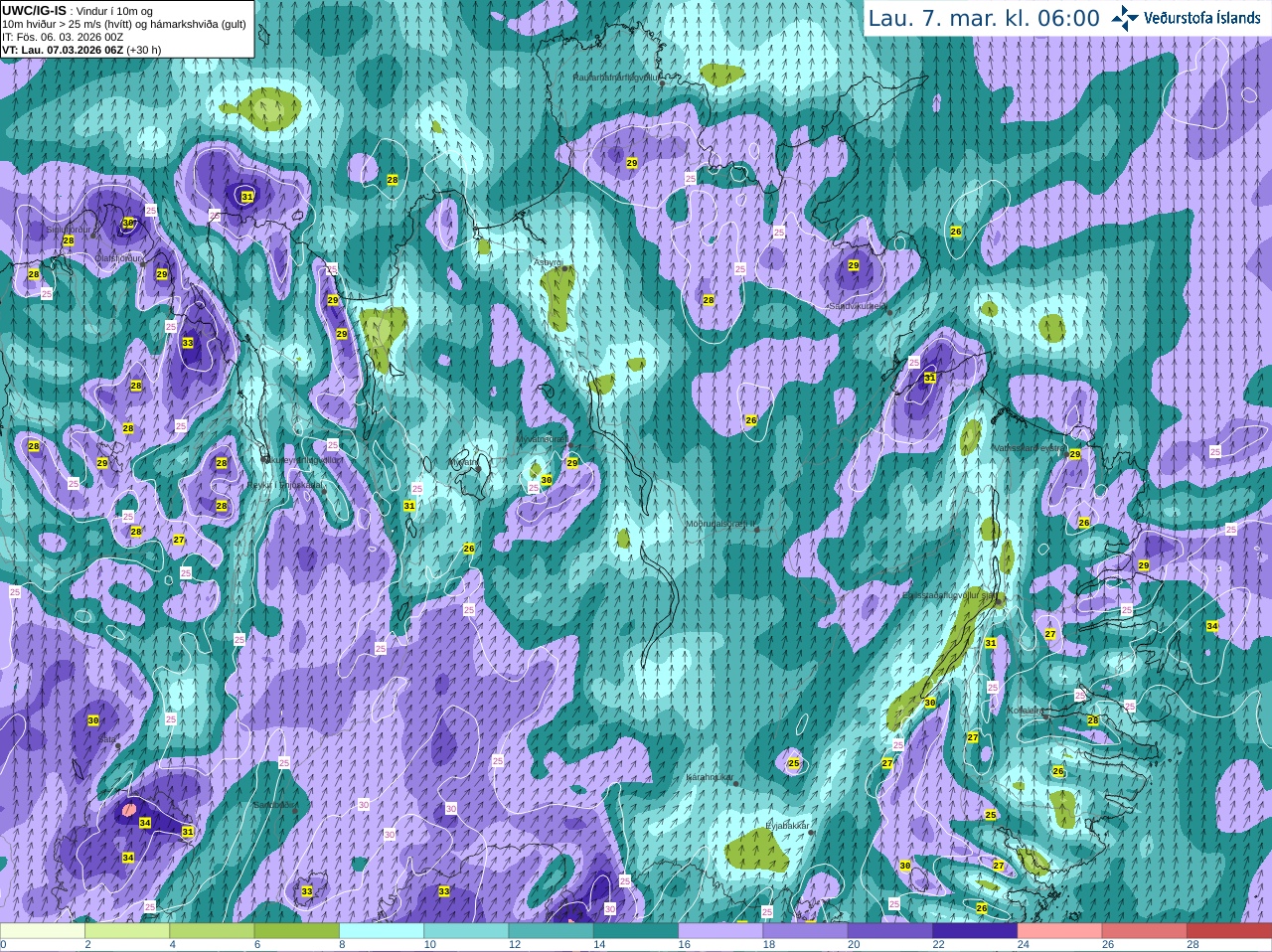Click the legend tick label '8'
This screenshot has width=1272, height=952.
342,945
